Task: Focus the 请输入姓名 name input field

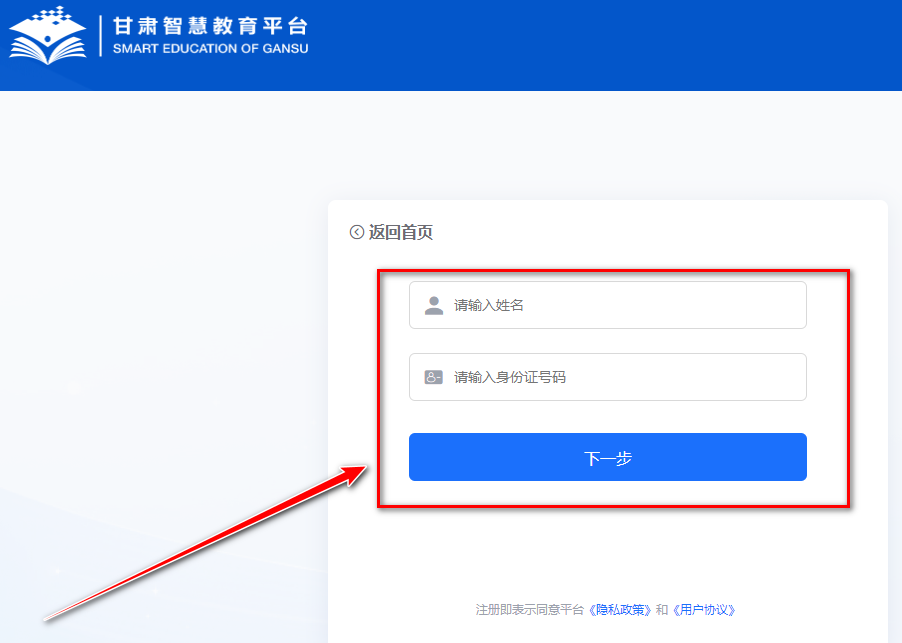Action: pyautogui.click(x=607, y=305)
